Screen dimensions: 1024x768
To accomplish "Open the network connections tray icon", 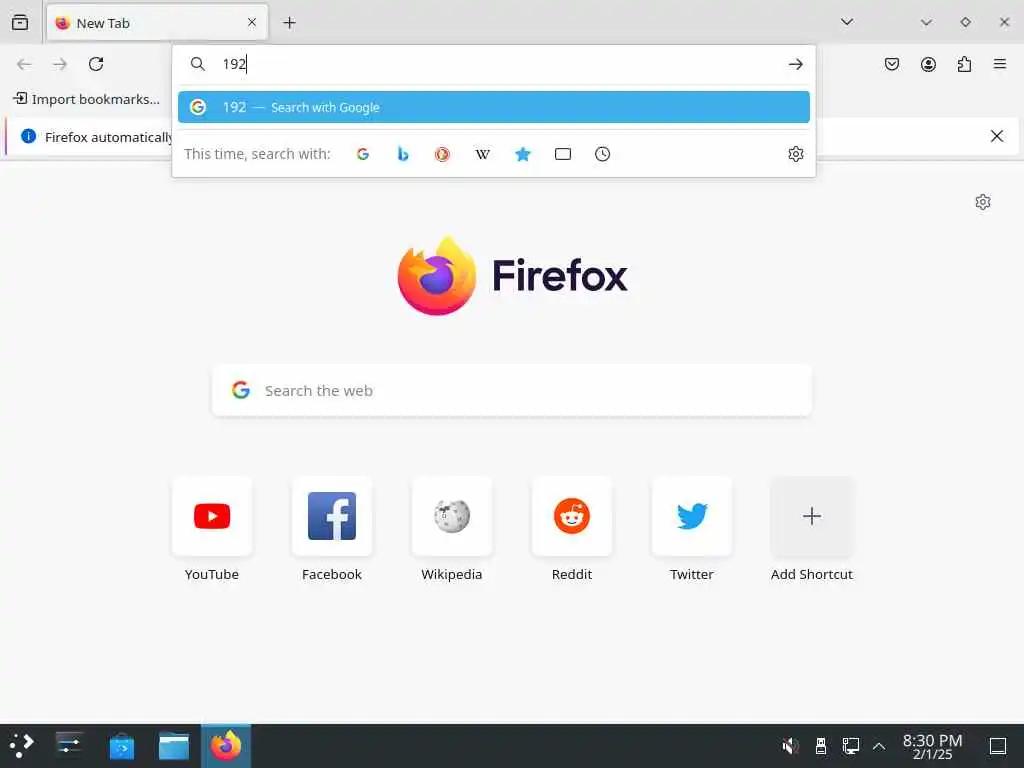I will coord(851,746).
